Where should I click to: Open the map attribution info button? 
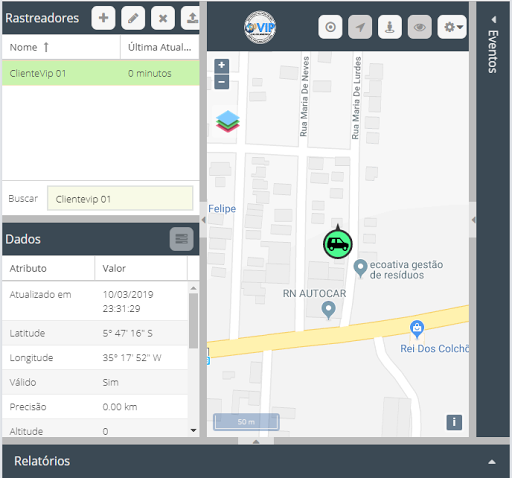coord(454,422)
